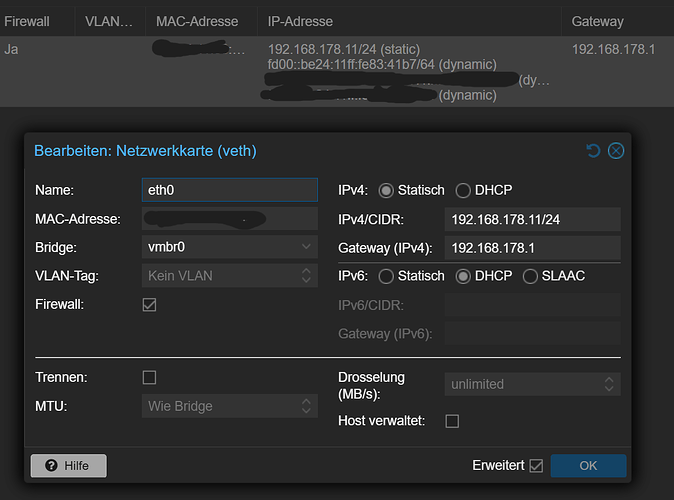The image size is (674, 500).
Task: Click the reset icon in dialog header
Action: [593, 151]
